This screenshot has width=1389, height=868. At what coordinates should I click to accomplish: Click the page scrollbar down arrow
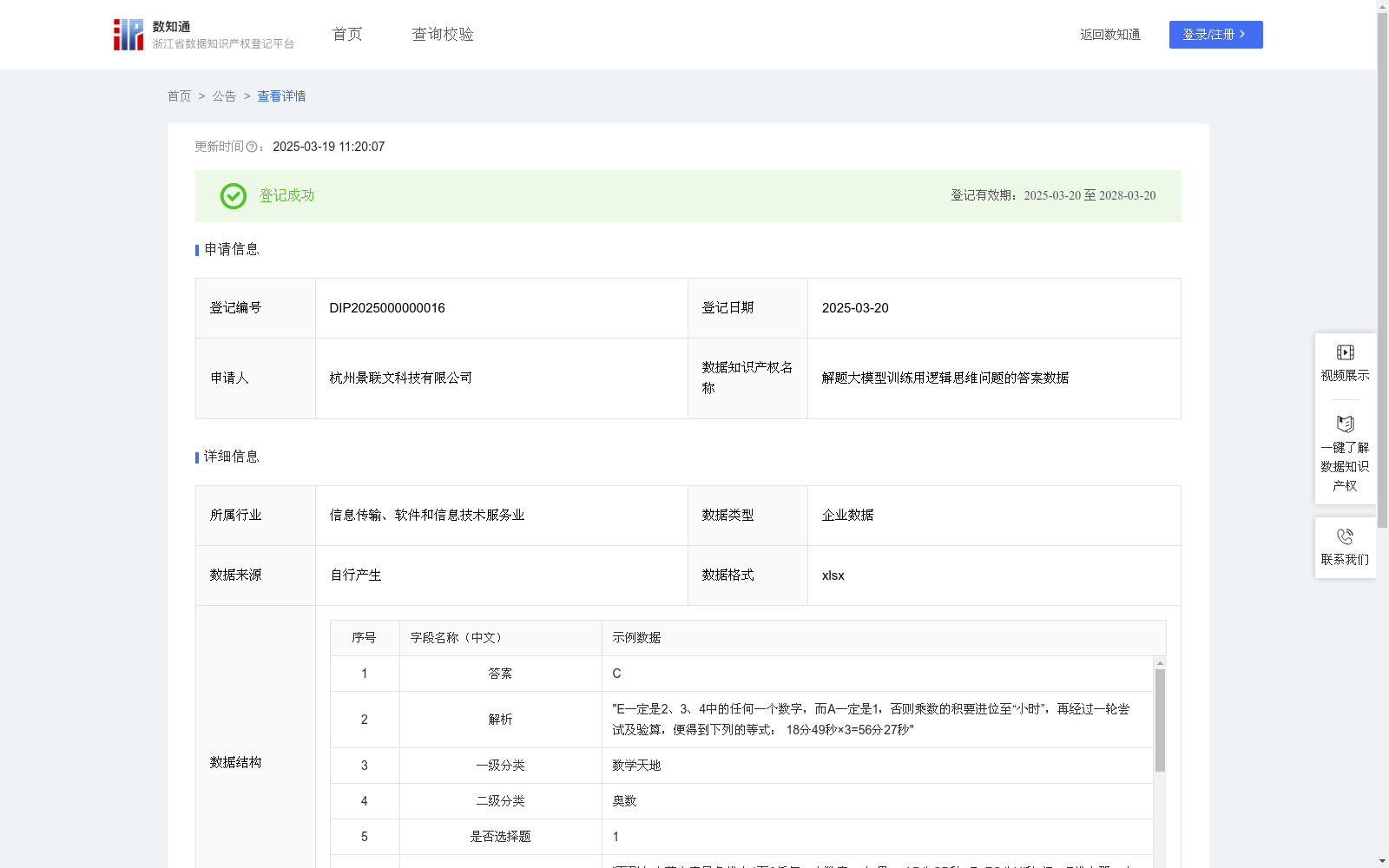1382,862
